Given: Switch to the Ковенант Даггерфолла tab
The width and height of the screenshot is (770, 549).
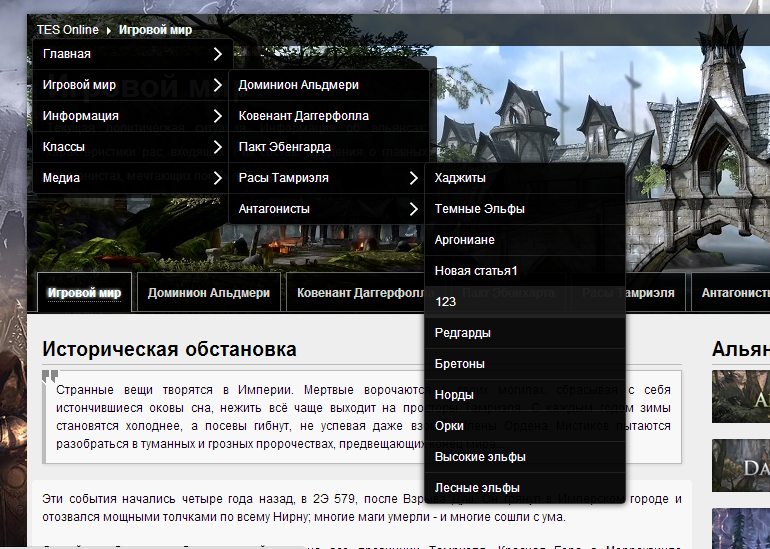Looking at the screenshot, I should click(x=356, y=293).
